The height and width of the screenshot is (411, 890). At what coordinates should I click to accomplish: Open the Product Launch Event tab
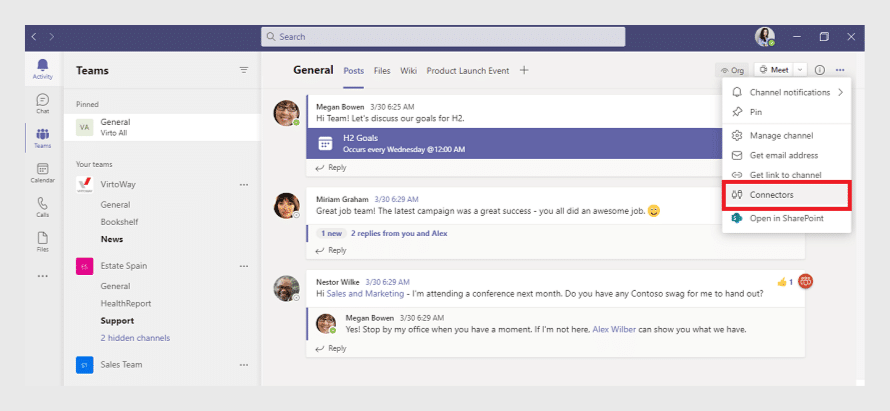[x=468, y=71]
